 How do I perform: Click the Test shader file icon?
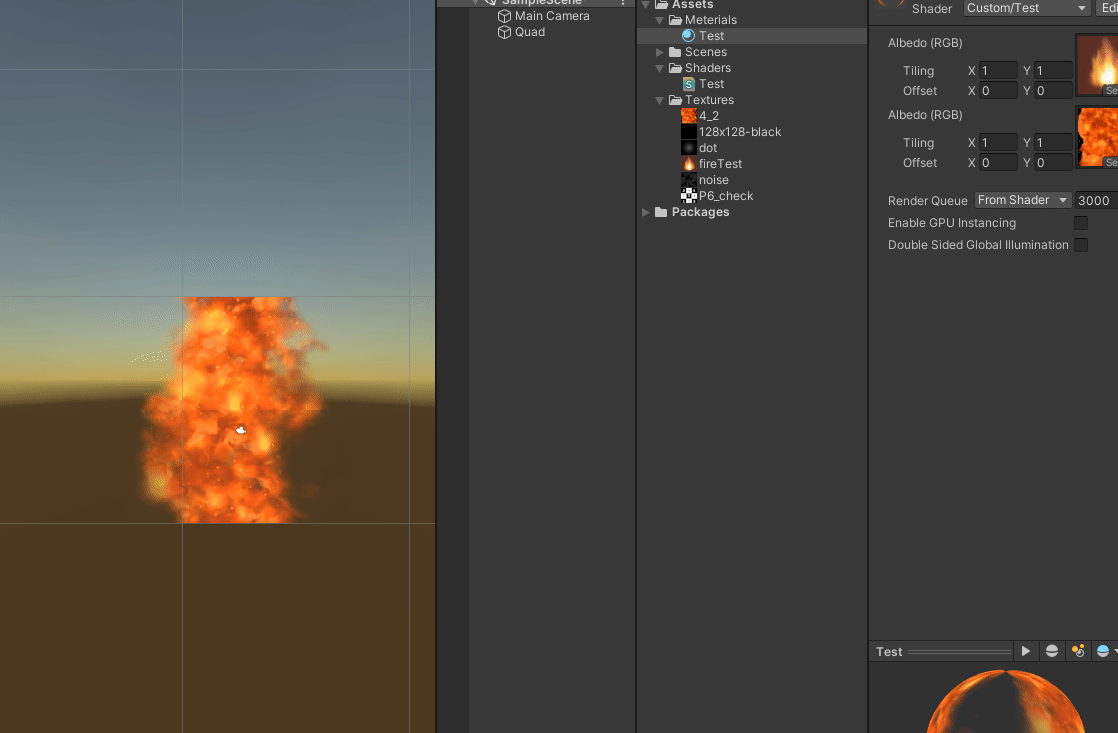pos(688,84)
